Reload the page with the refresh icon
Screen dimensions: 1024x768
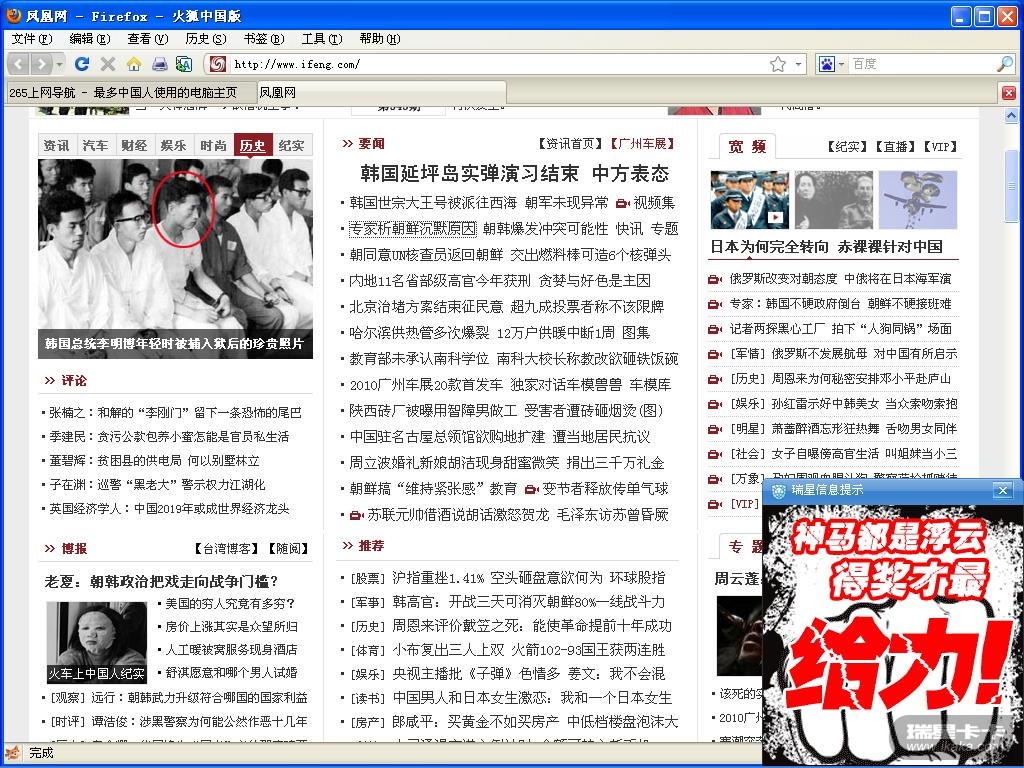tap(82, 64)
